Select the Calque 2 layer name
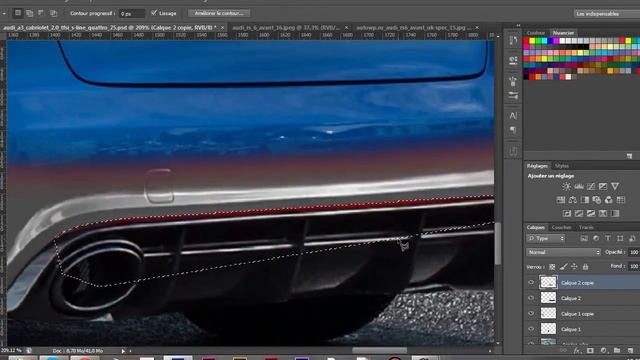 571,298
